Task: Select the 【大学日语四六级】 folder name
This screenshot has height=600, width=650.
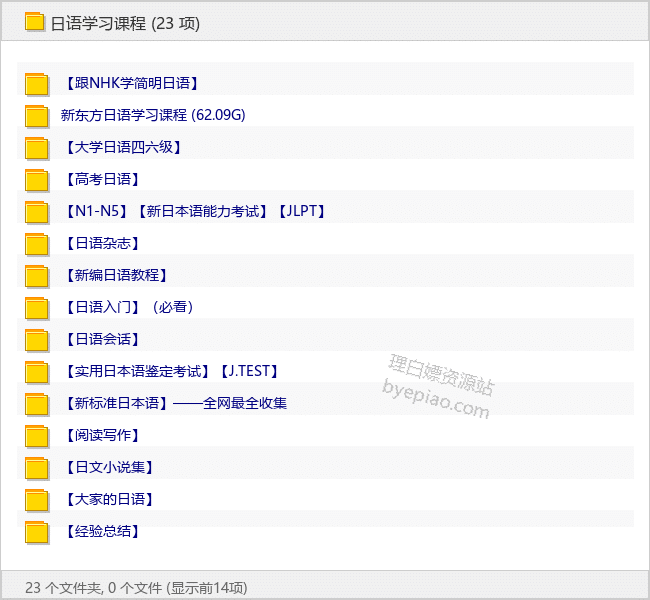Action: pos(124,147)
